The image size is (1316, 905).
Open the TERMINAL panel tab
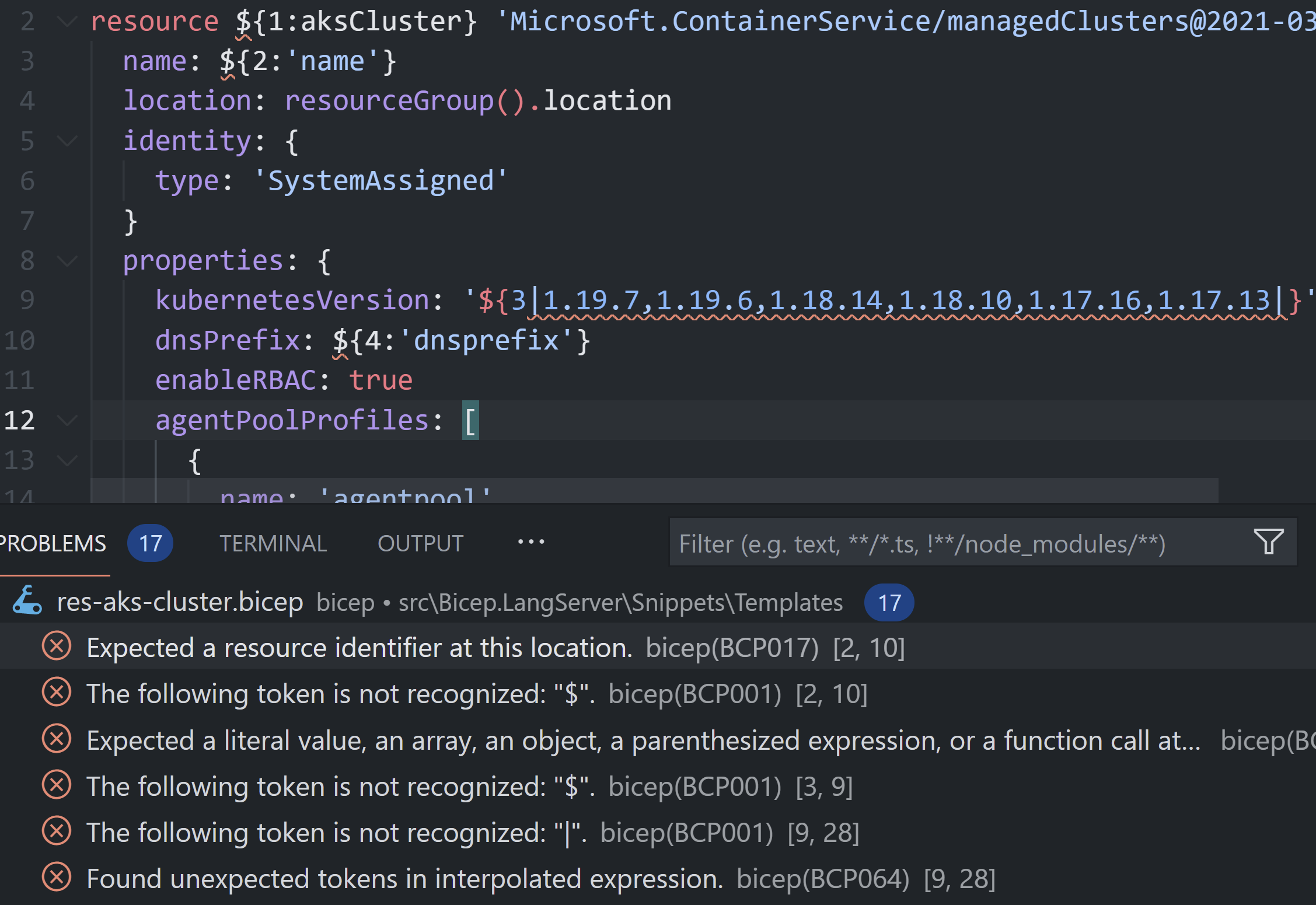[x=273, y=544]
